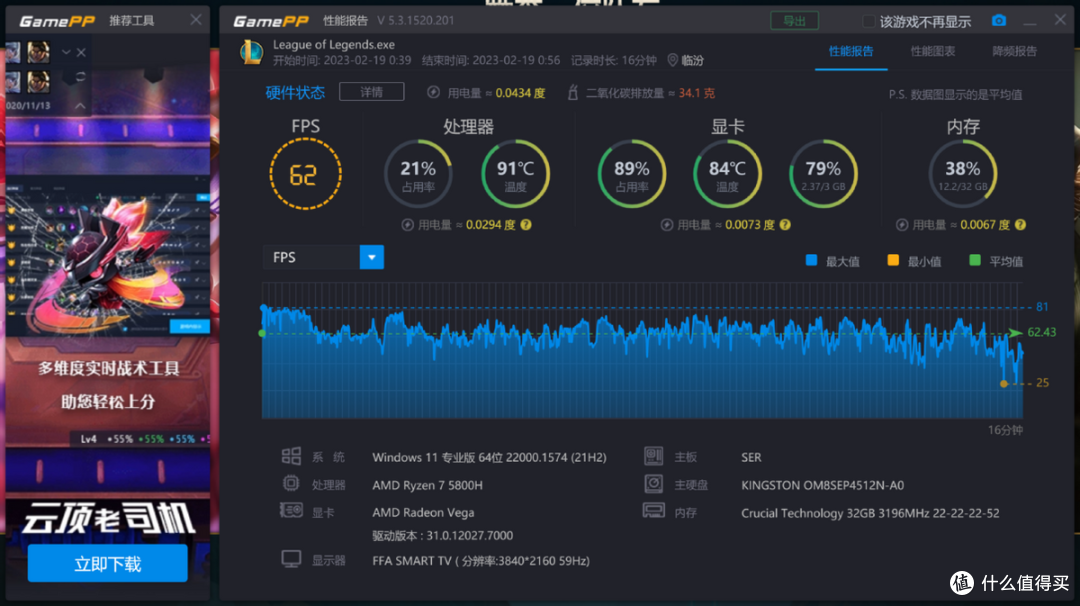Click the motherboard (主板) icon

click(653, 455)
